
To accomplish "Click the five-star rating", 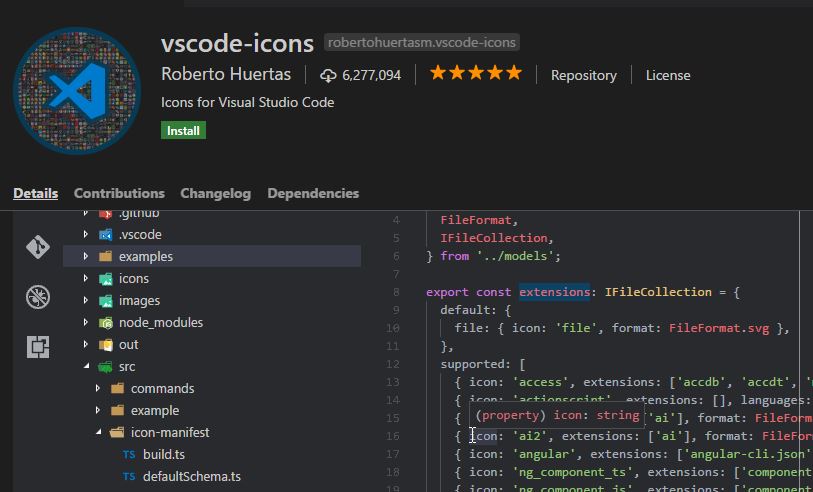I will (x=475, y=74).
